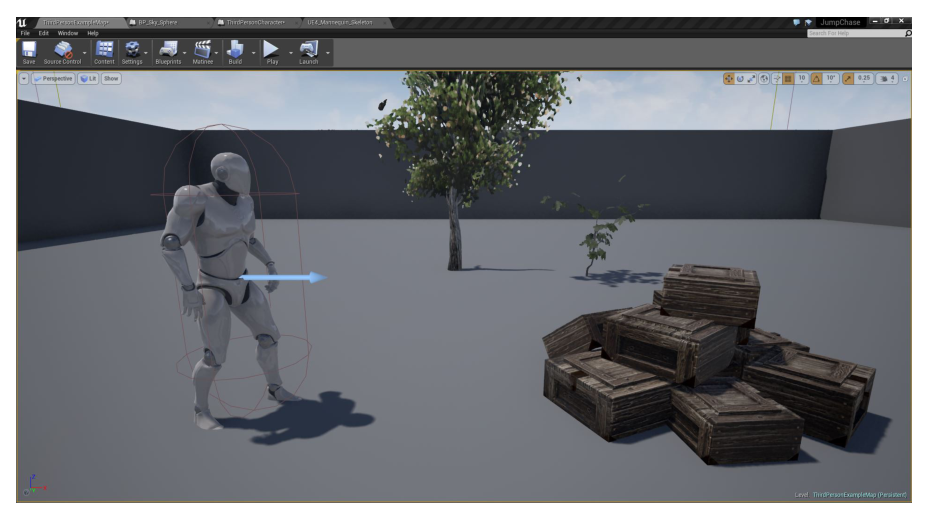929x520 pixels.
Task: Close the ThirdPersonCharacter tab
Action: [294, 23]
